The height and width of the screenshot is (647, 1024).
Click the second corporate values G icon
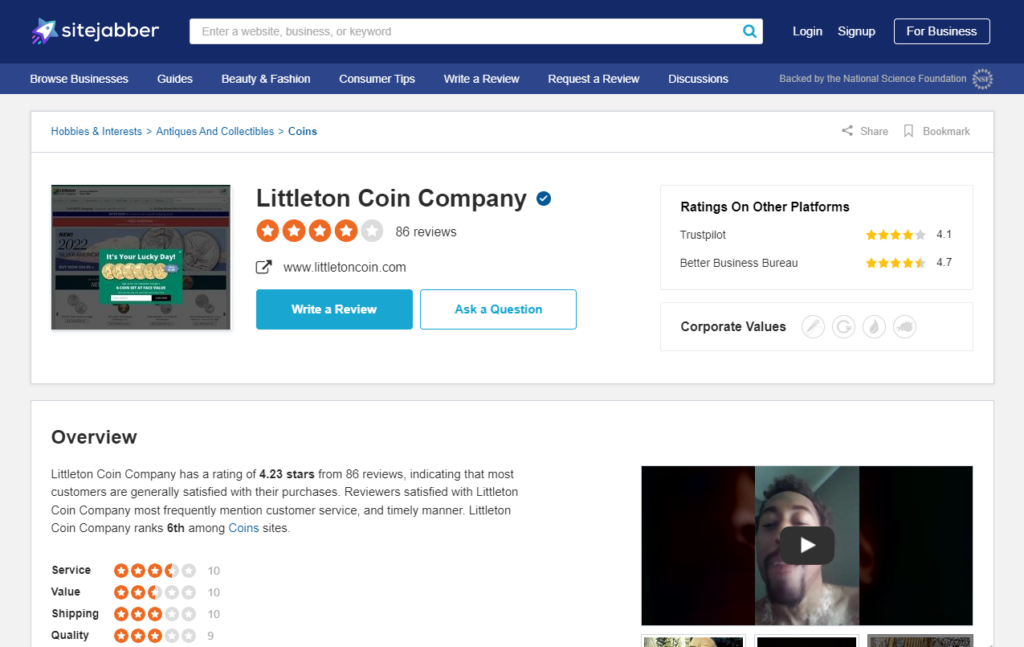click(844, 326)
